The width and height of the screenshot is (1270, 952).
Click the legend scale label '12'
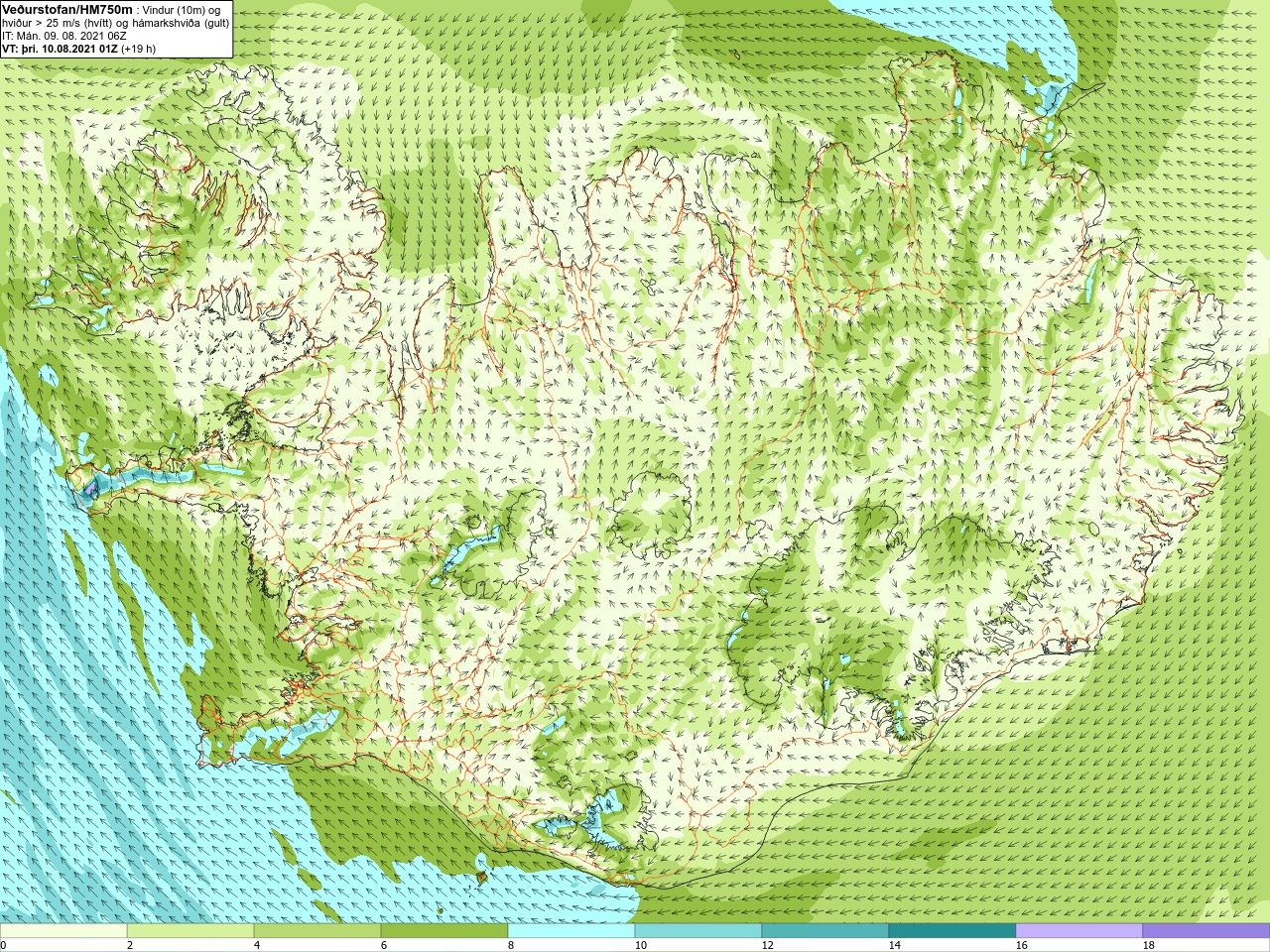pos(768,945)
